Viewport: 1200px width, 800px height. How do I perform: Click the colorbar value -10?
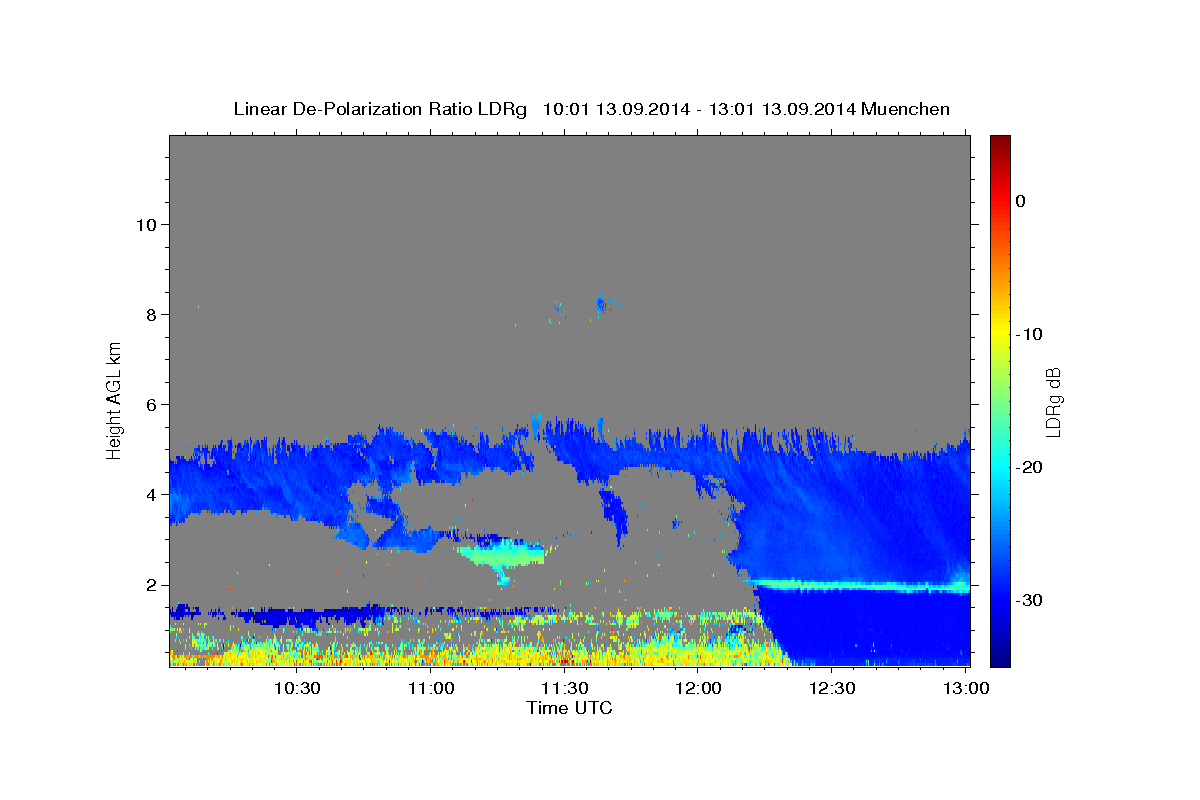pyautogui.click(x=1029, y=334)
